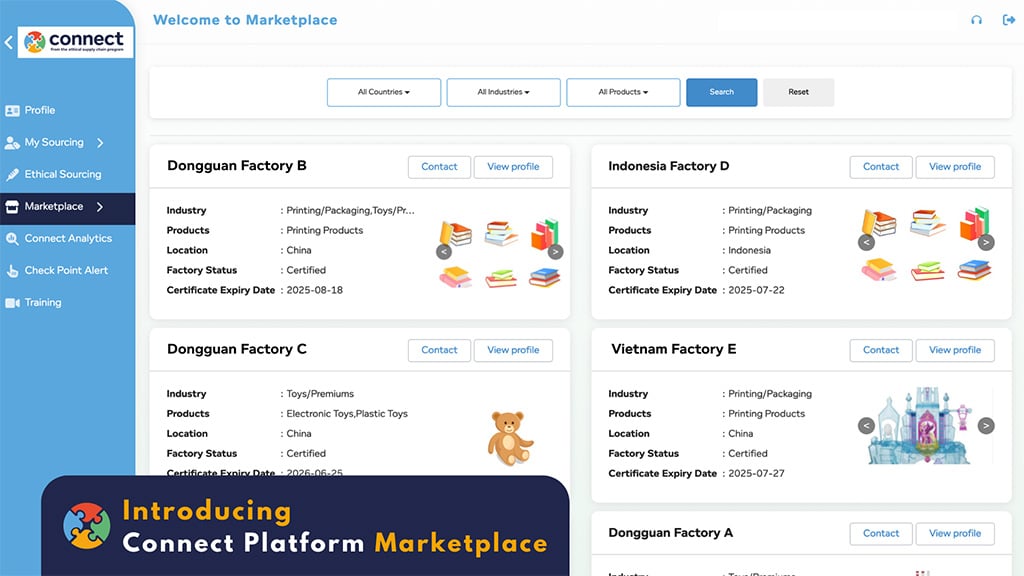
Task: Click the Dongguan Factory A title
Action: [671, 533]
